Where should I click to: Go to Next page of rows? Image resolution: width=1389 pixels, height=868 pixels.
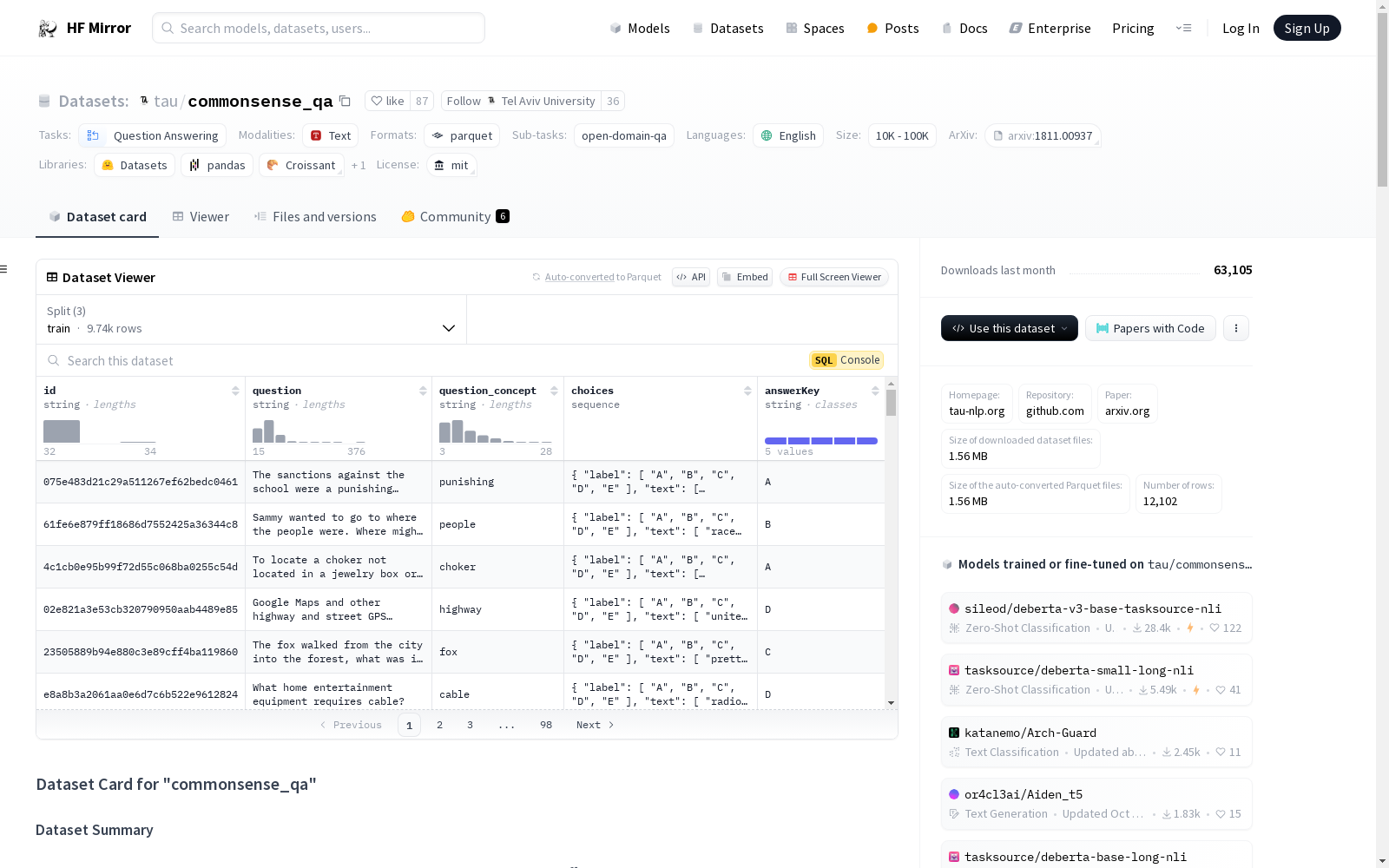pyautogui.click(x=596, y=725)
